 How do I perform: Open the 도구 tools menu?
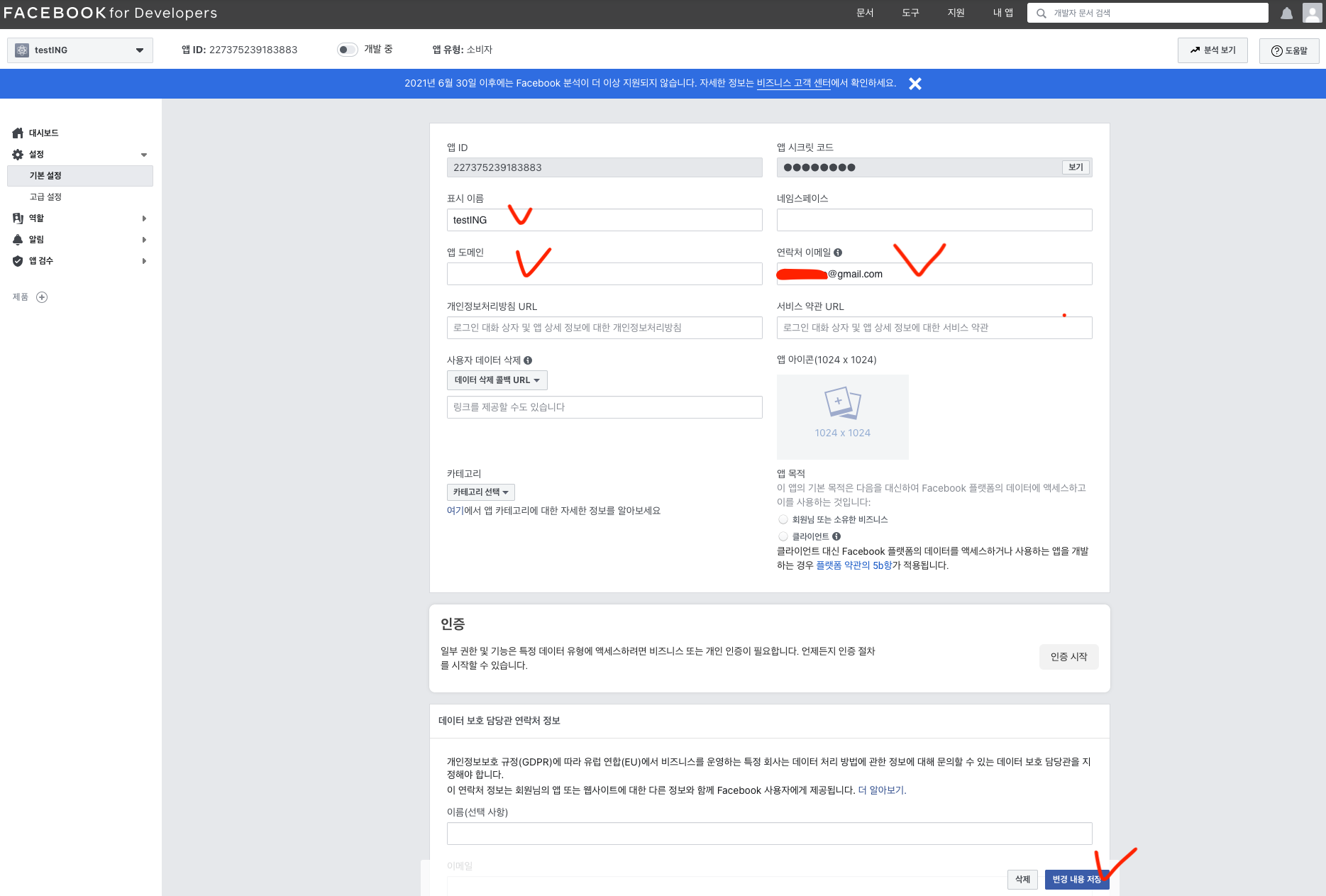(910, 13)
